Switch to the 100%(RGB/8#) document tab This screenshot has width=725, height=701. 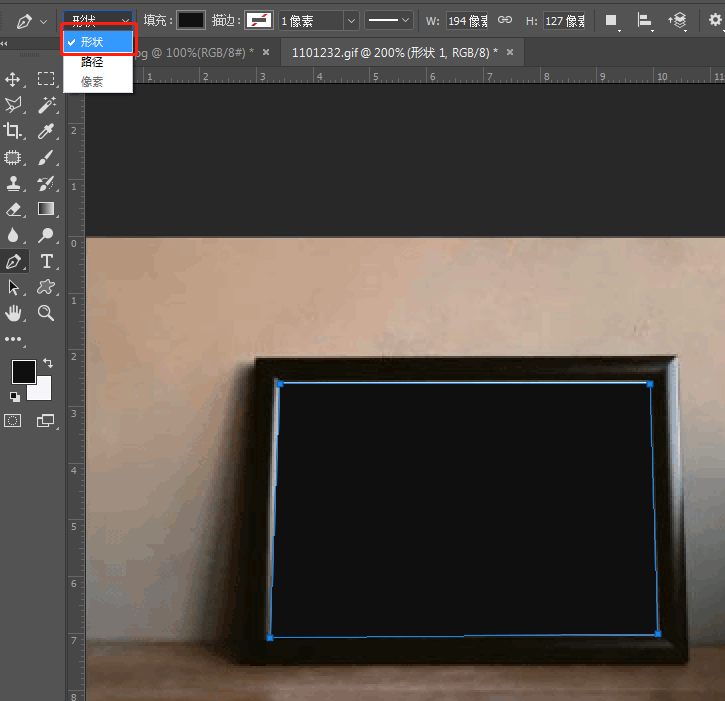(x=194, y=53)
